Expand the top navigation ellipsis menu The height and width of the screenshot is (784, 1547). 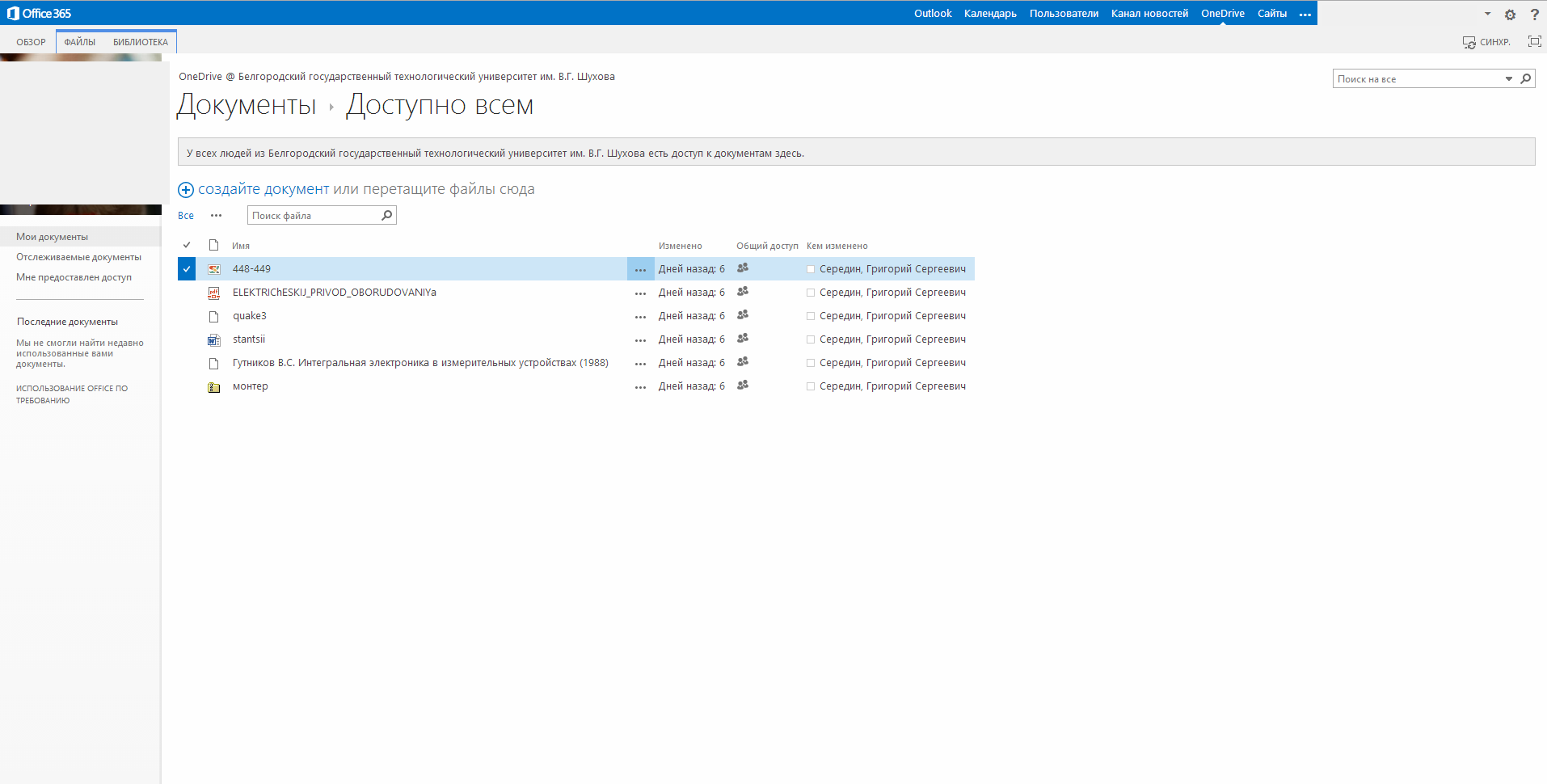pyautogui.click(x=1305, y=15)
